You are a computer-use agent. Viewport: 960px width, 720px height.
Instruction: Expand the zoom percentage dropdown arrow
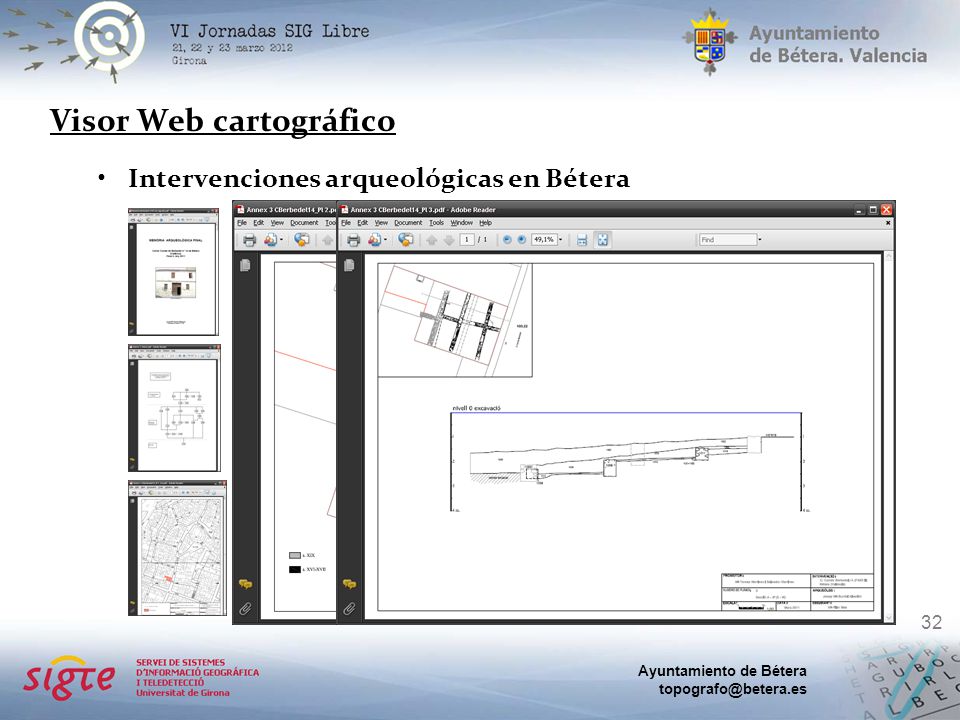click(560, 240)
